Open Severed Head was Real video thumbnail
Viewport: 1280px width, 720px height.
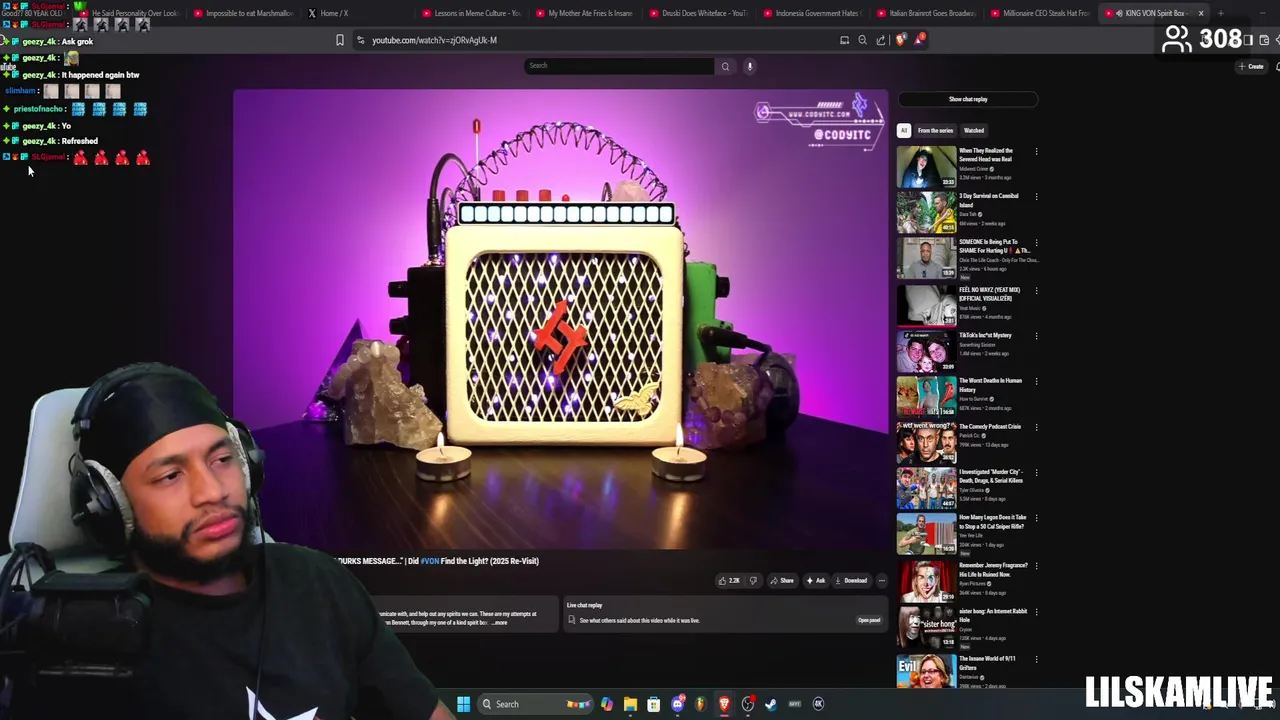pos(926,167)
